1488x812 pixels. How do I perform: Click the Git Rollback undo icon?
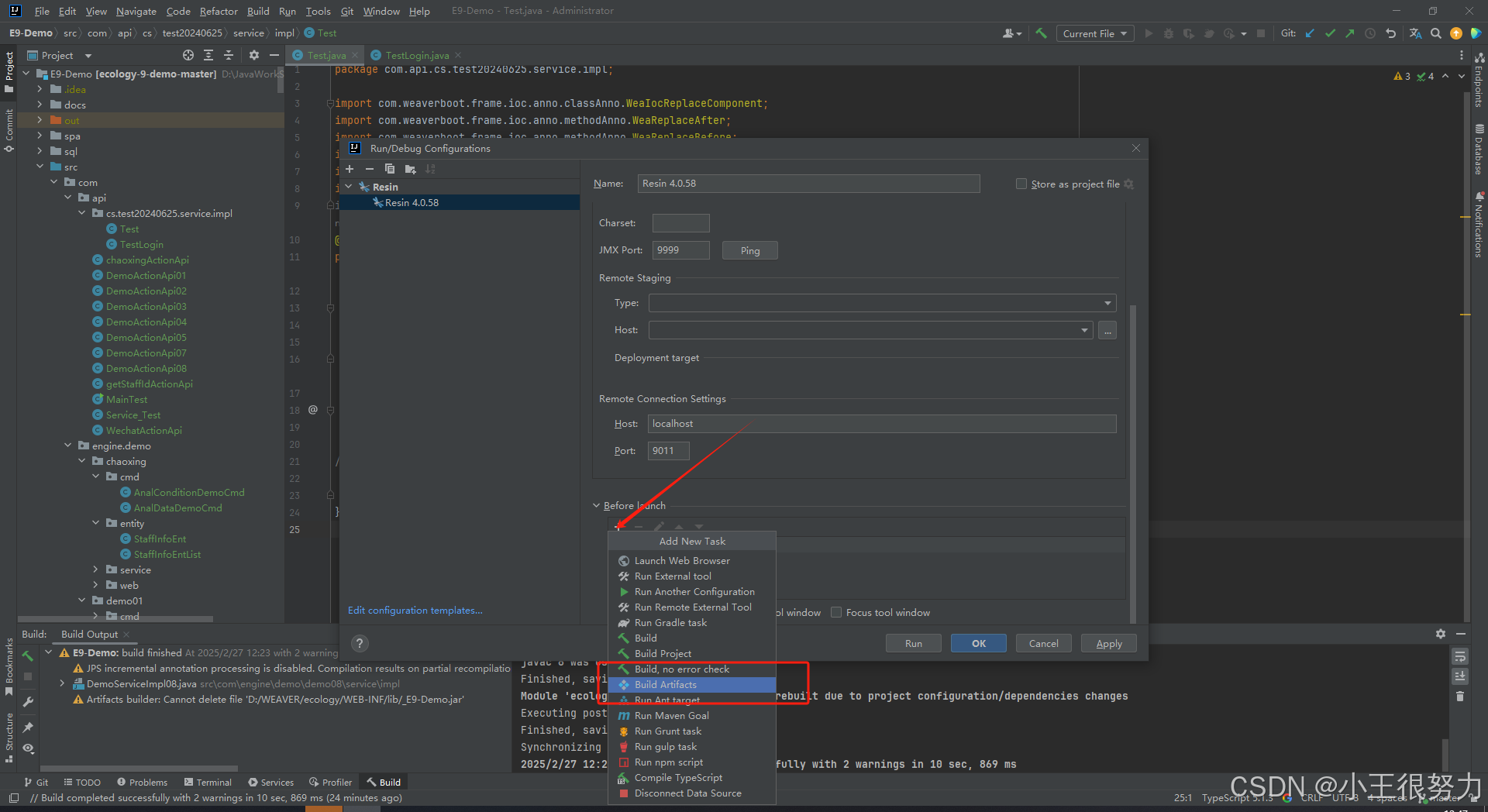point(1390,33)
